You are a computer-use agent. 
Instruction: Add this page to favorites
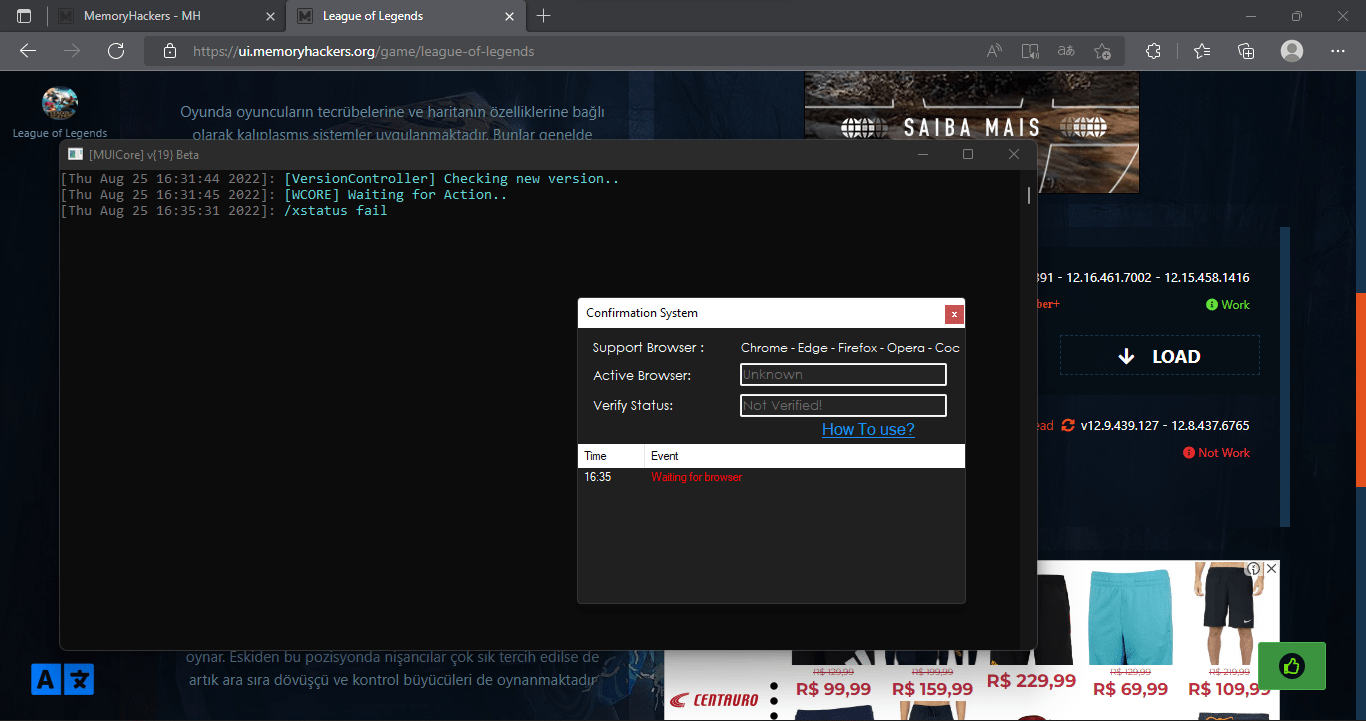[x=1102, y=51]
